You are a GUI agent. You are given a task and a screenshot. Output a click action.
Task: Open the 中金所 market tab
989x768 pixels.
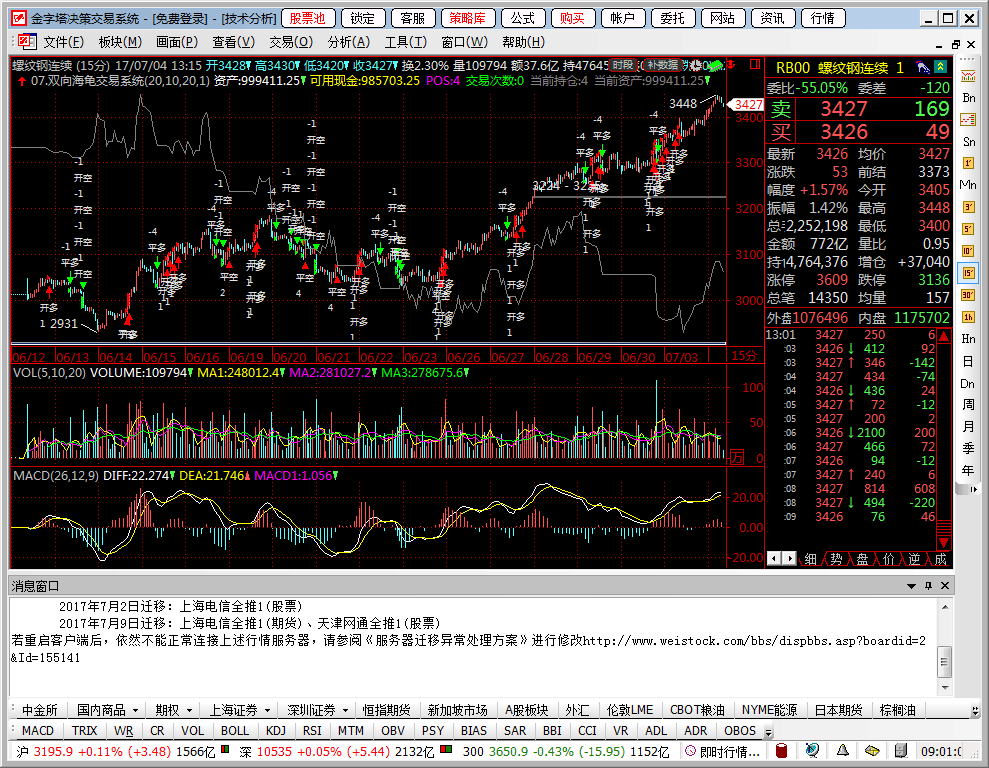(40, 710)
